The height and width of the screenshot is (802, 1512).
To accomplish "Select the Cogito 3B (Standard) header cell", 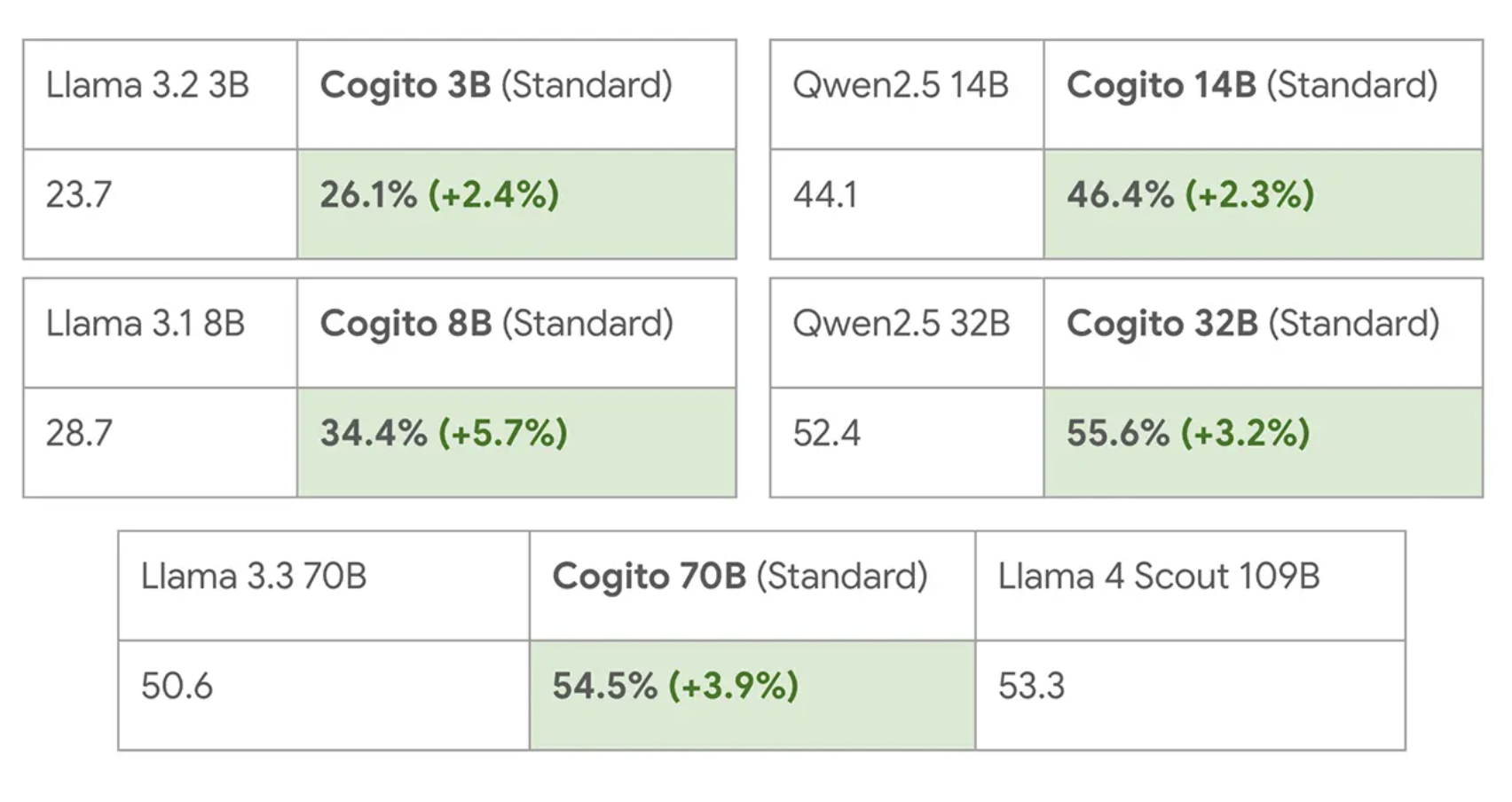I will pyautogui.click(x=516, y=95).
